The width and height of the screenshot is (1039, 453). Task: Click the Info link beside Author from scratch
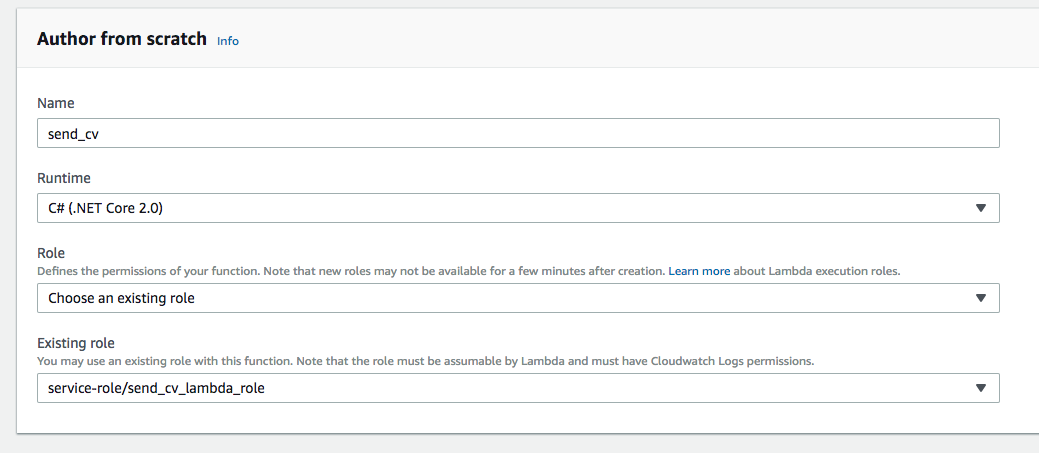[228, 41]
